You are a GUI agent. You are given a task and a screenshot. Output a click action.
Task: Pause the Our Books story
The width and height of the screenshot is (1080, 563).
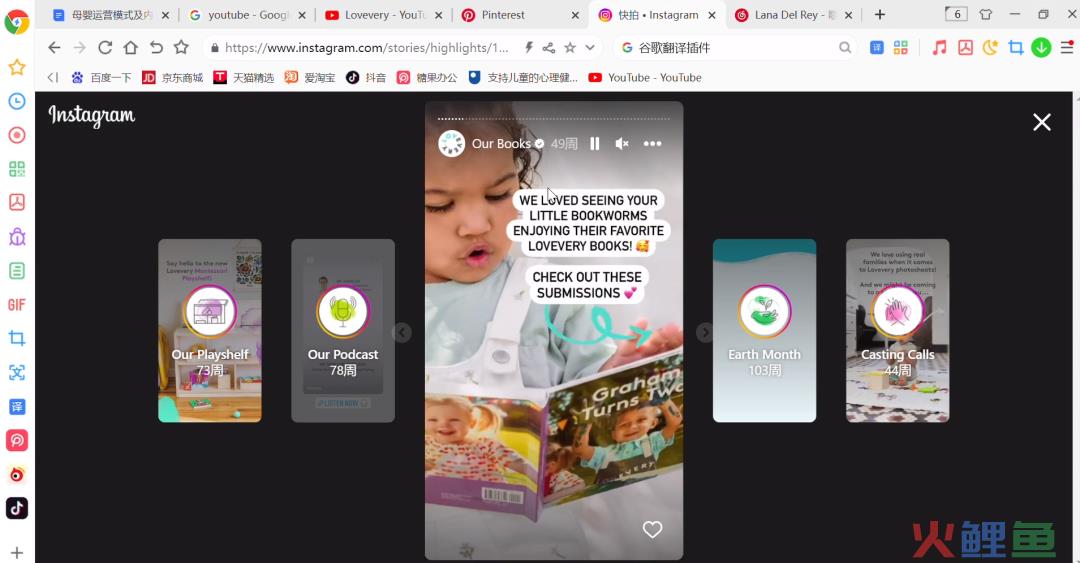594,143
